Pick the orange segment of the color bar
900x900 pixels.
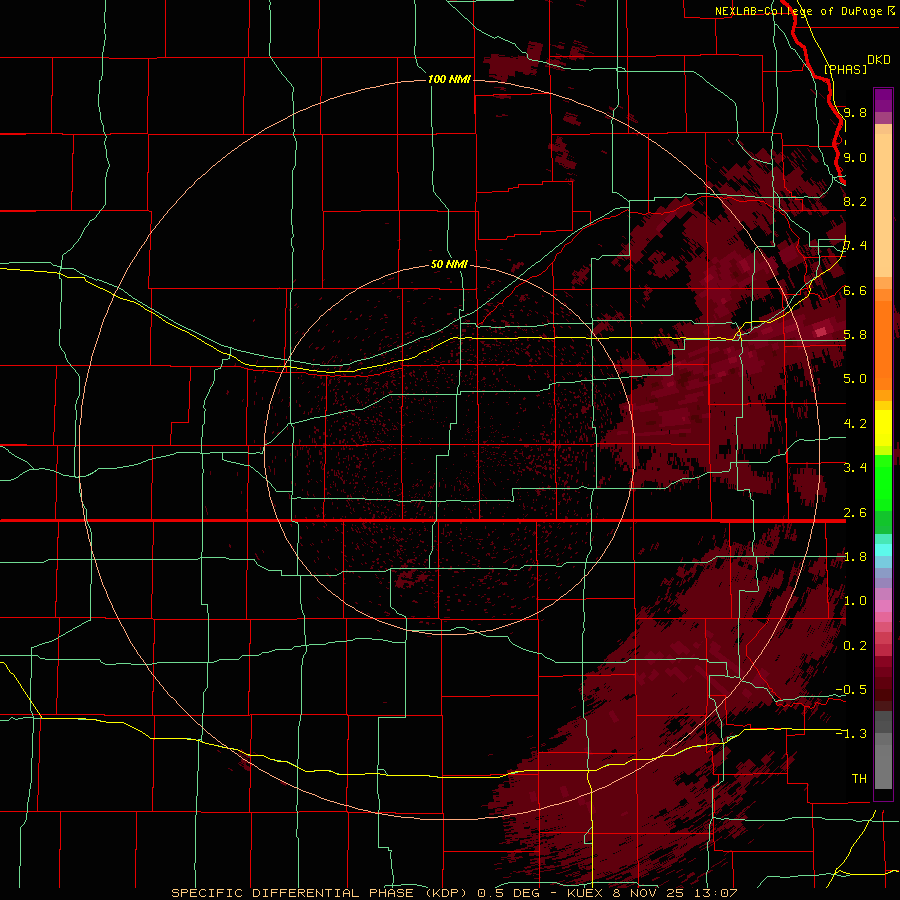click(x=883, y=344)
